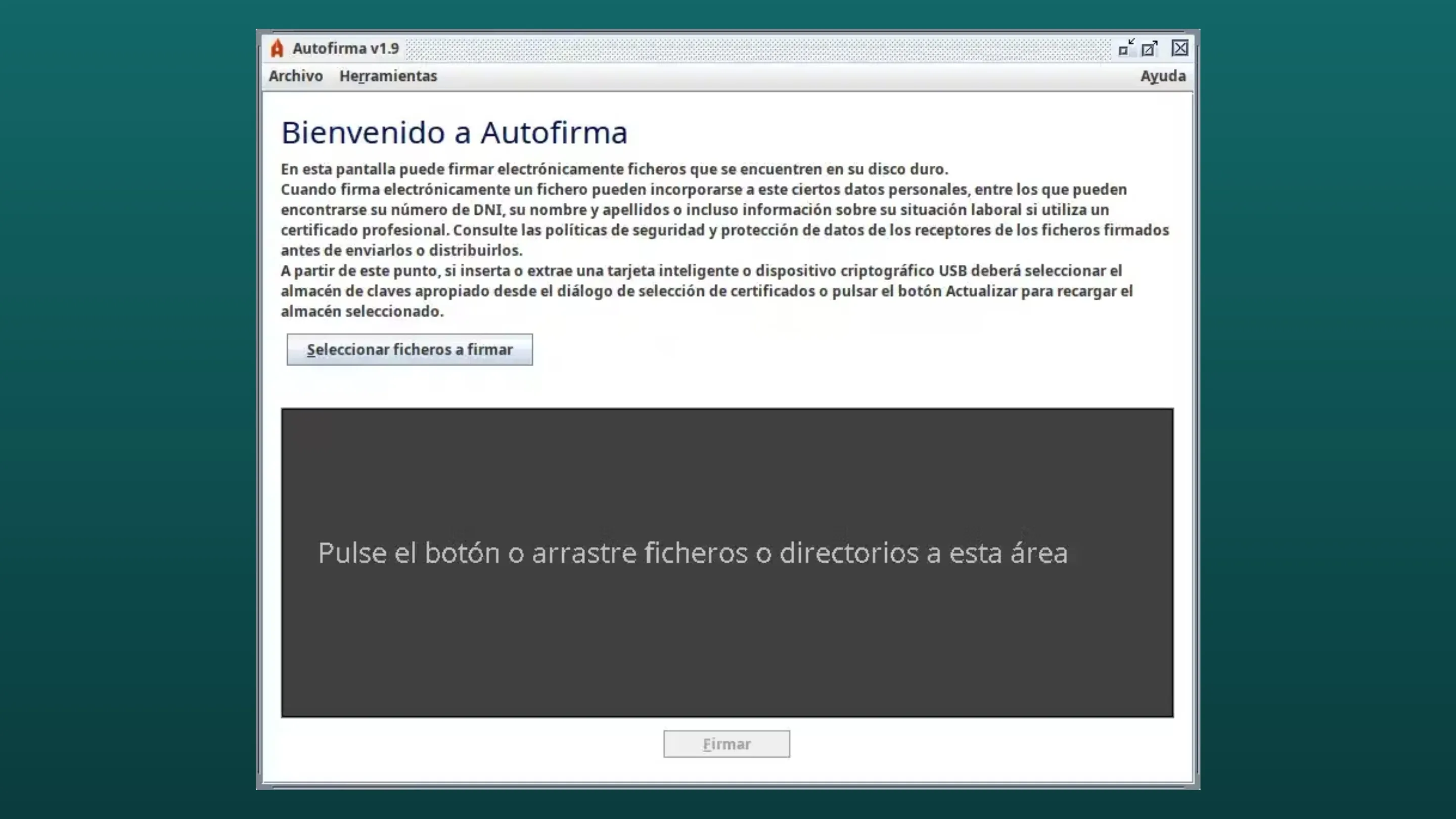Click the Autofirma v1.9 title bar
The width and height of the screenshot is (1456, 819).
coord(735,48)
